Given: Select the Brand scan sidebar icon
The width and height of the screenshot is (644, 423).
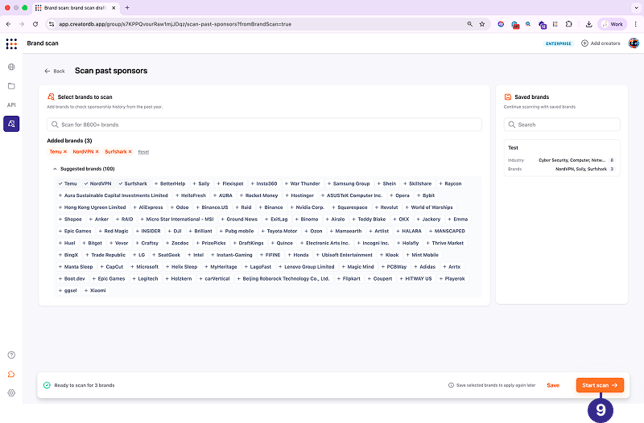Looking at the screenshot, I should click(11, 124).
